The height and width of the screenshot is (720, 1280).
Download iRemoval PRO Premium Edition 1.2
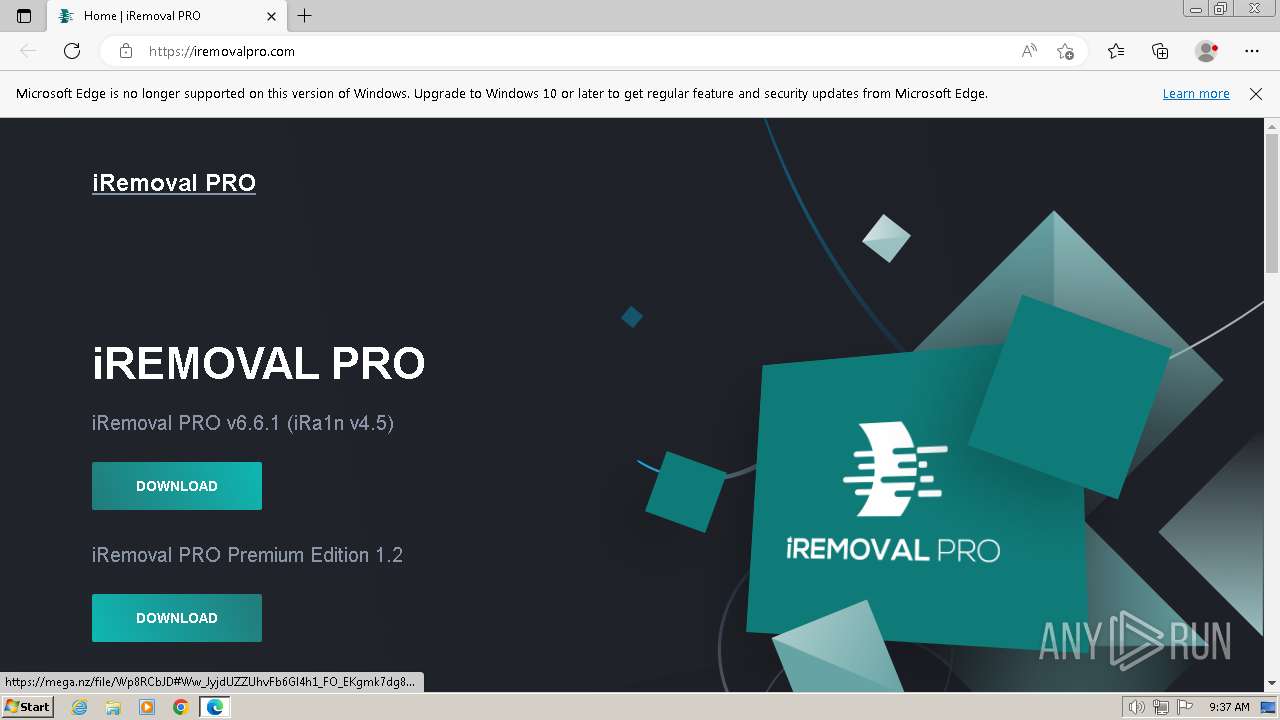[177, 618]
